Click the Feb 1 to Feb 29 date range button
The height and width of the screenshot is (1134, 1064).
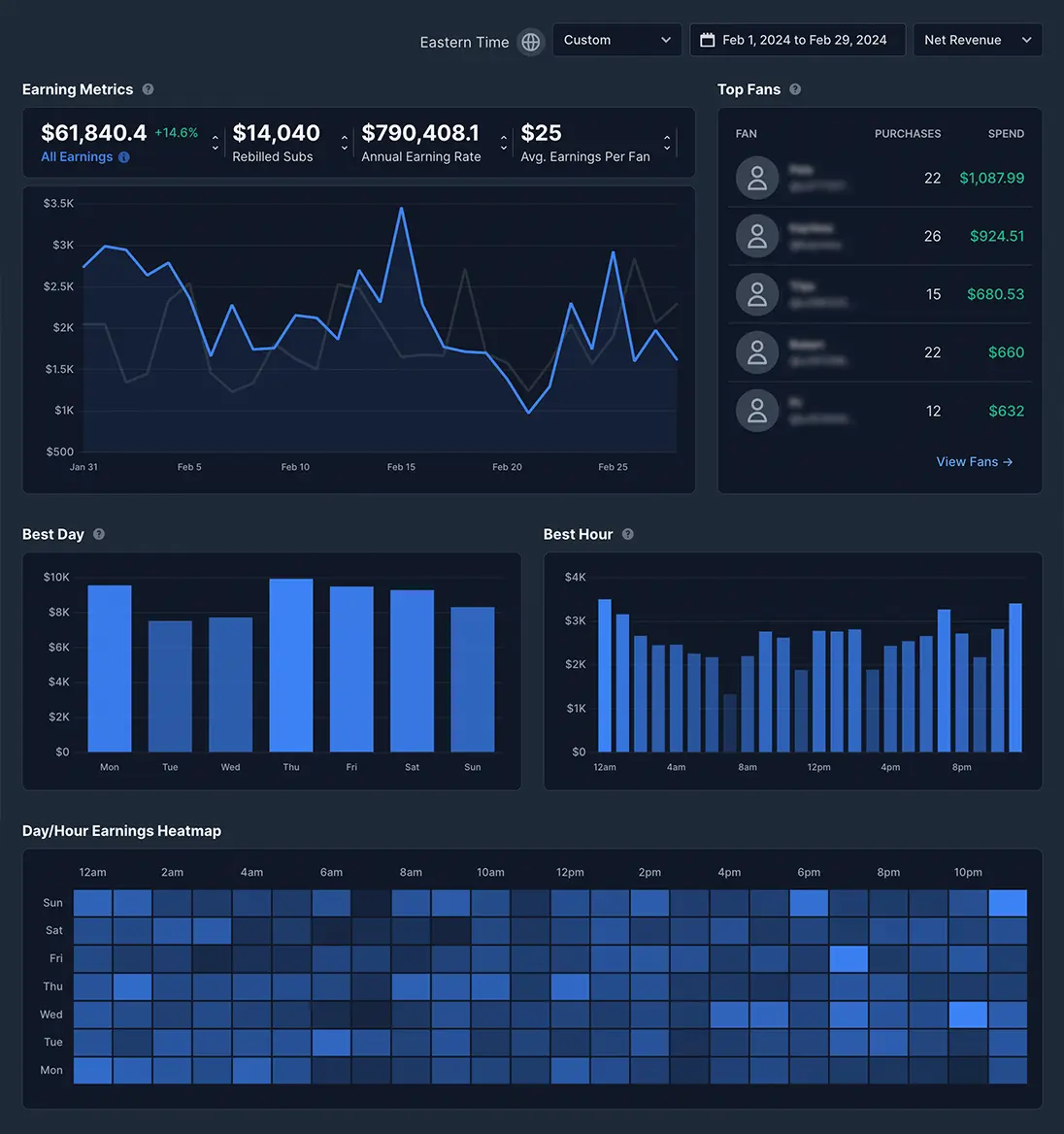tap(797, 39)
